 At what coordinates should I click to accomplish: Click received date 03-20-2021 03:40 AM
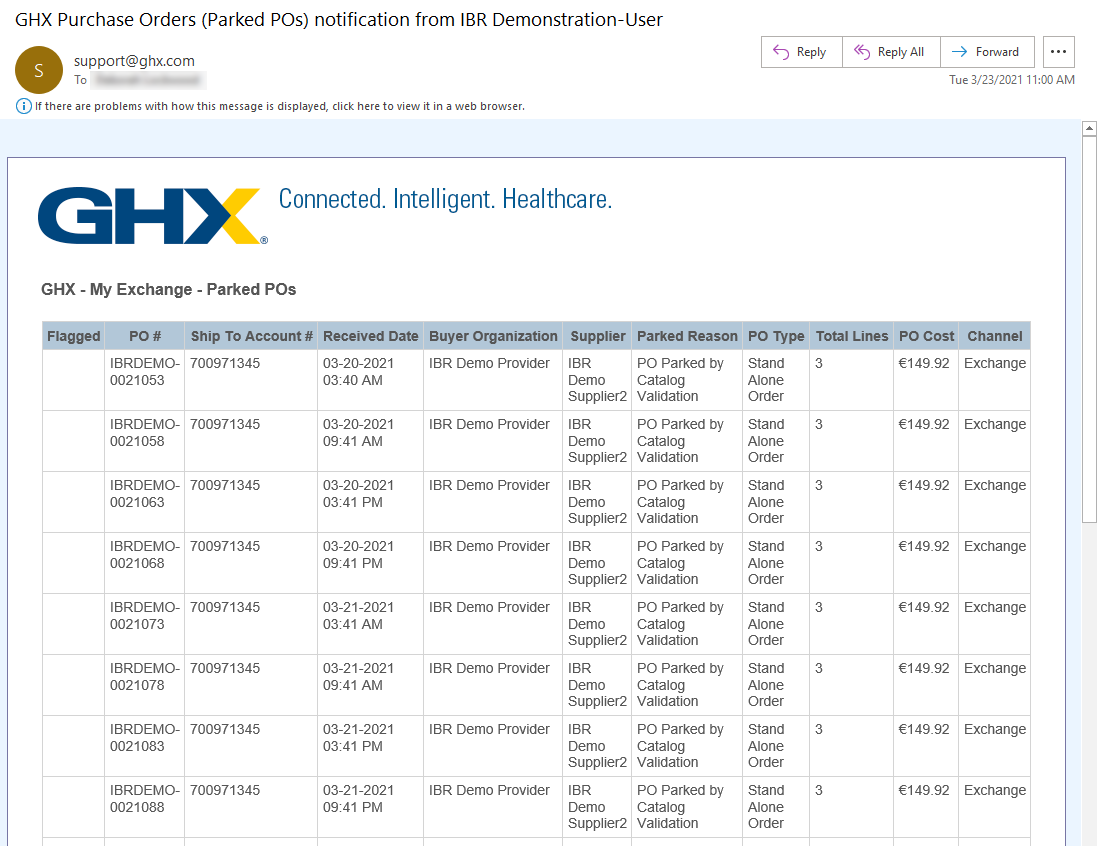click(359, 372)
